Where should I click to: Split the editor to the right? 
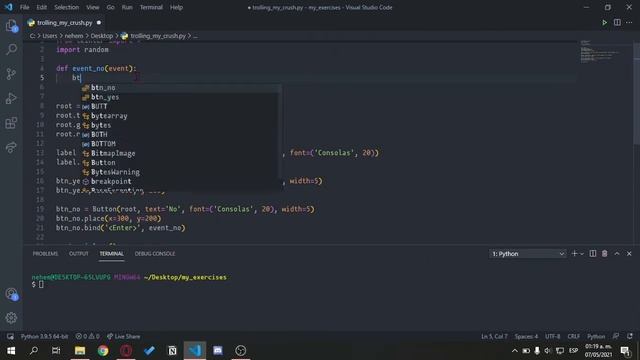(617, 23)
